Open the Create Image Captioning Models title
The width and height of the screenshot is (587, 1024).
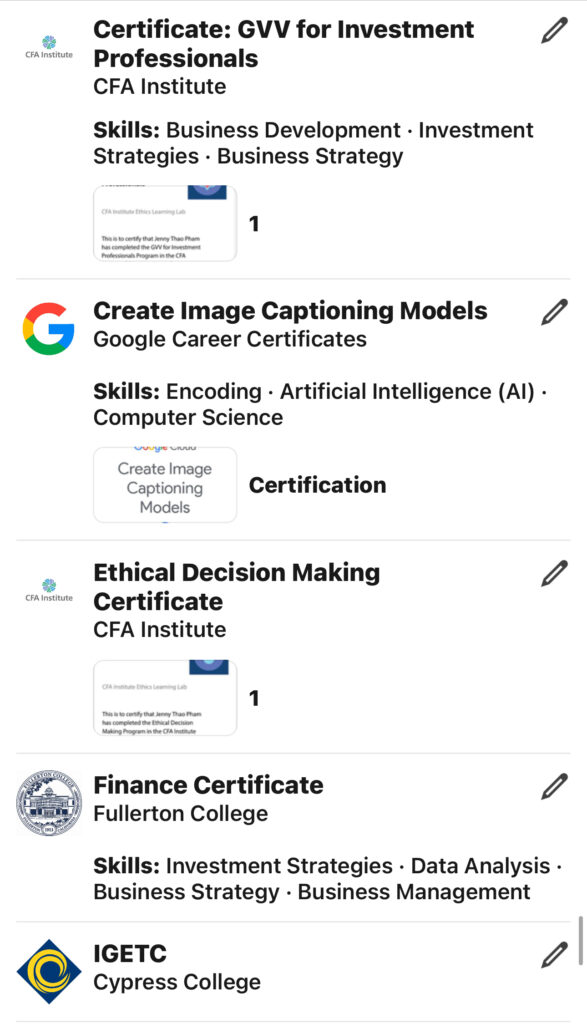coord(291,311)
